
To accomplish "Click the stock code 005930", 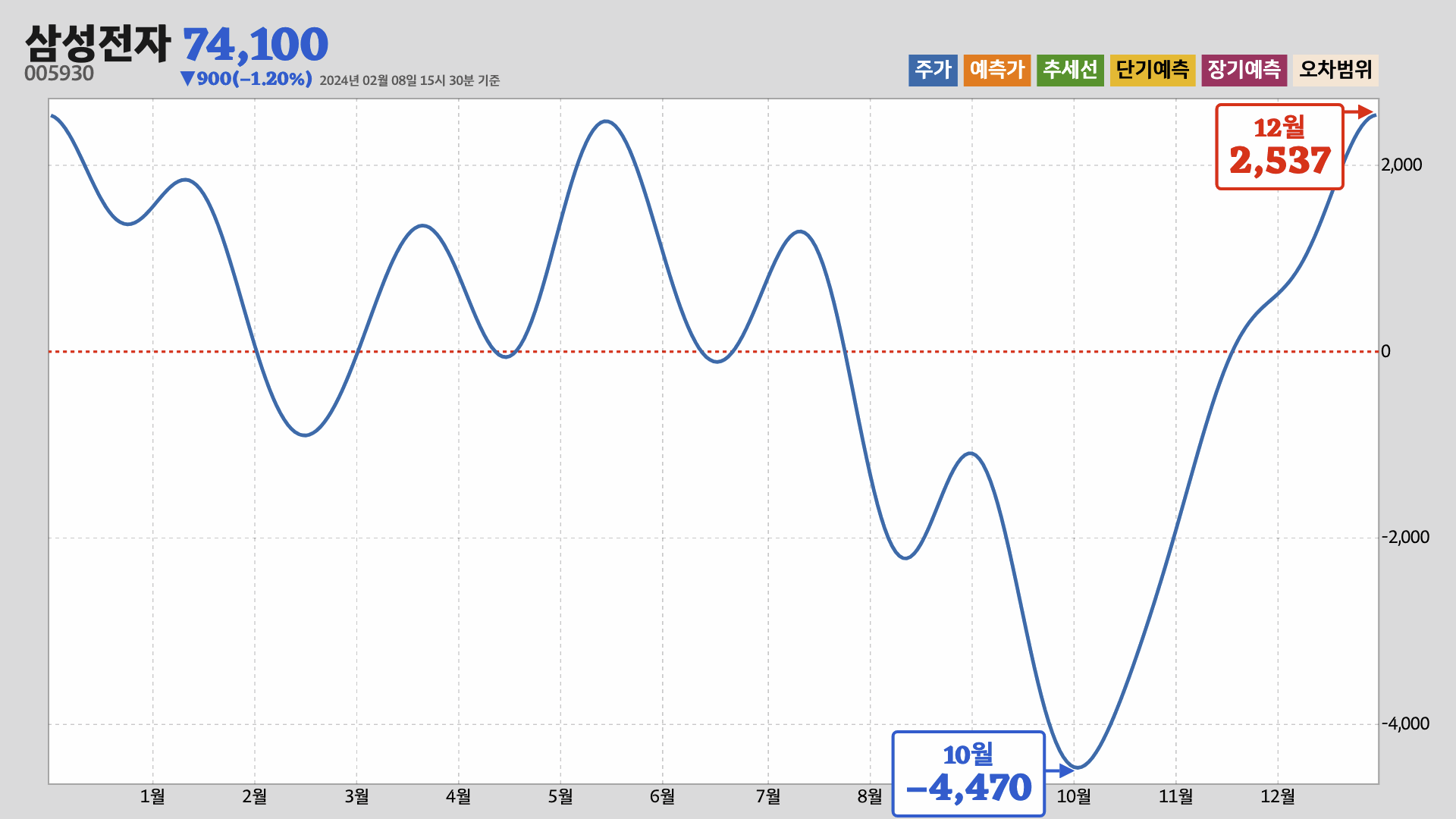I will click(59, 74).
